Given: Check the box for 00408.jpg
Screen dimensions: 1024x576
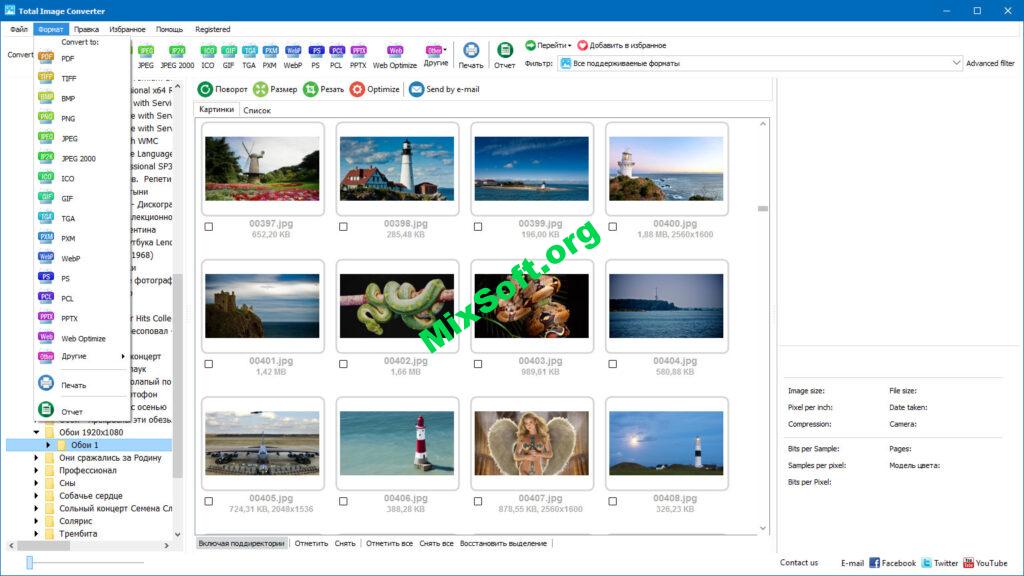Looking at the screenshot, I should [613, 502].
